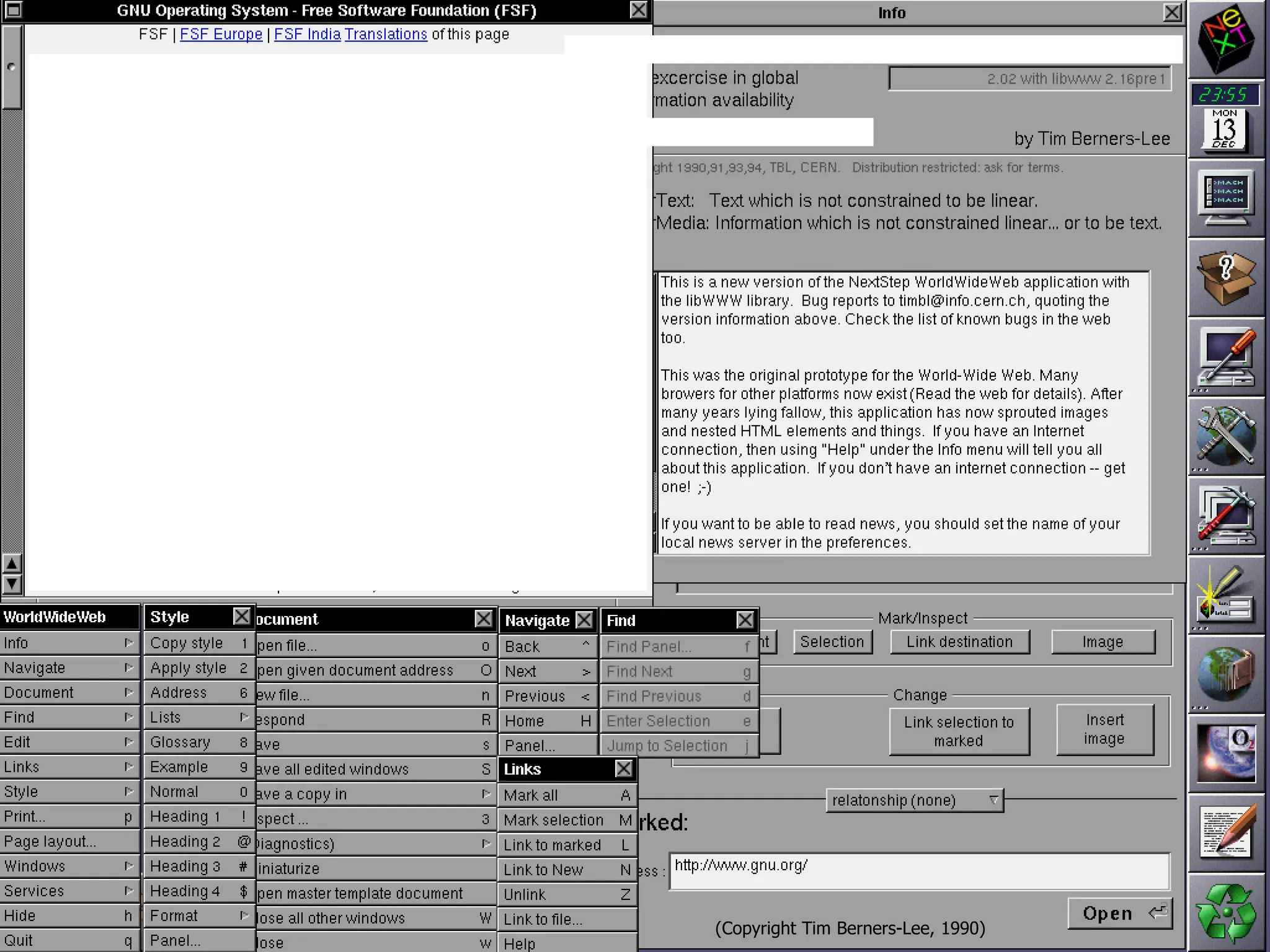Screen dimensions: 1270x952
Task: Select Glossary in the Style menu
Action: click(x=199, y=742)
